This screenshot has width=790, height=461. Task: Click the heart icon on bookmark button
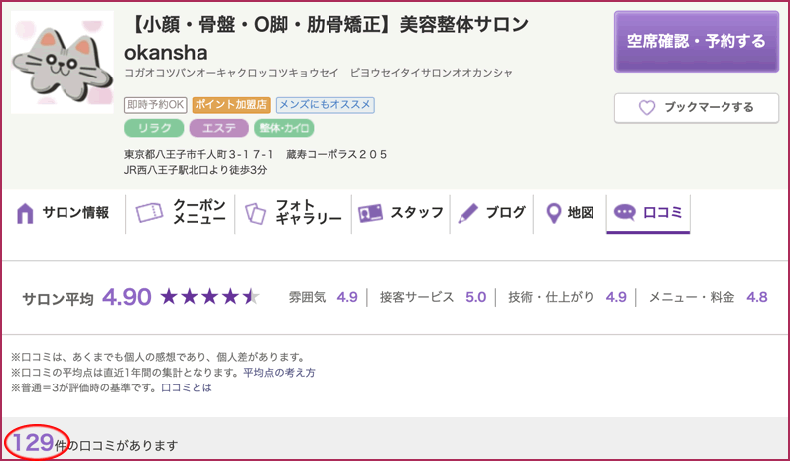[x=646, y=107]
